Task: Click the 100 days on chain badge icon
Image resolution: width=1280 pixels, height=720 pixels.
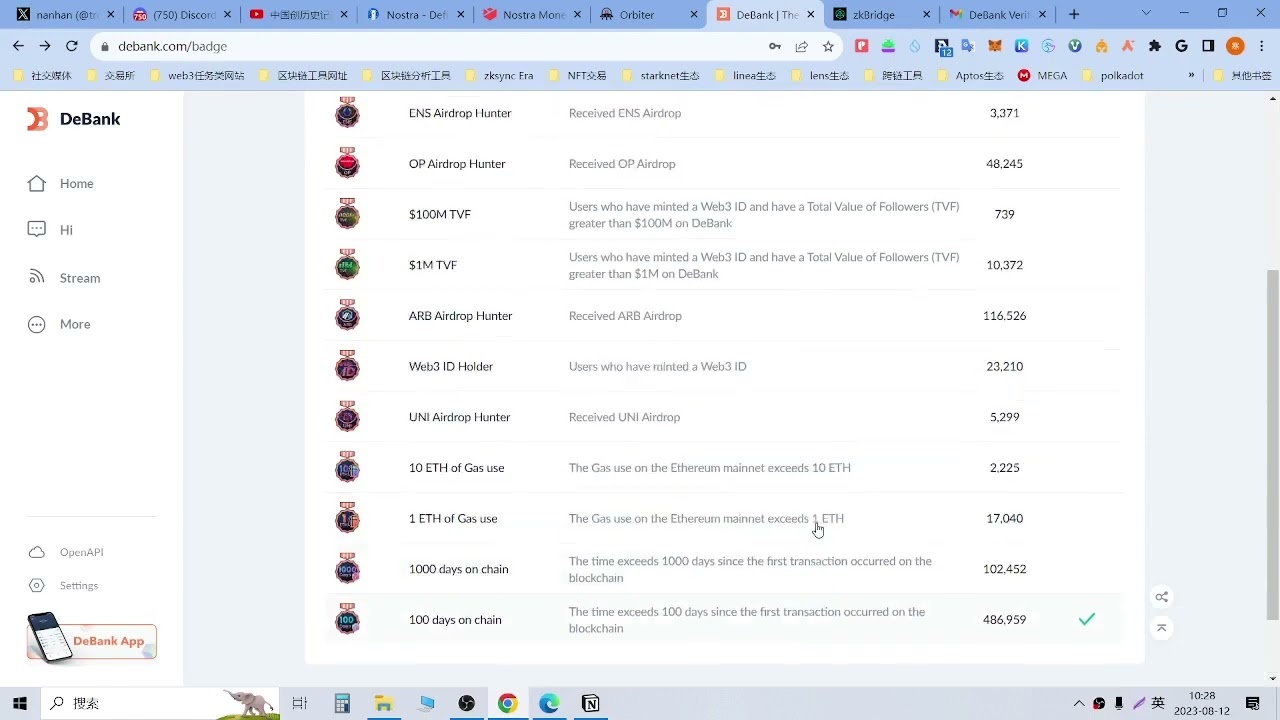Action: 347,620
